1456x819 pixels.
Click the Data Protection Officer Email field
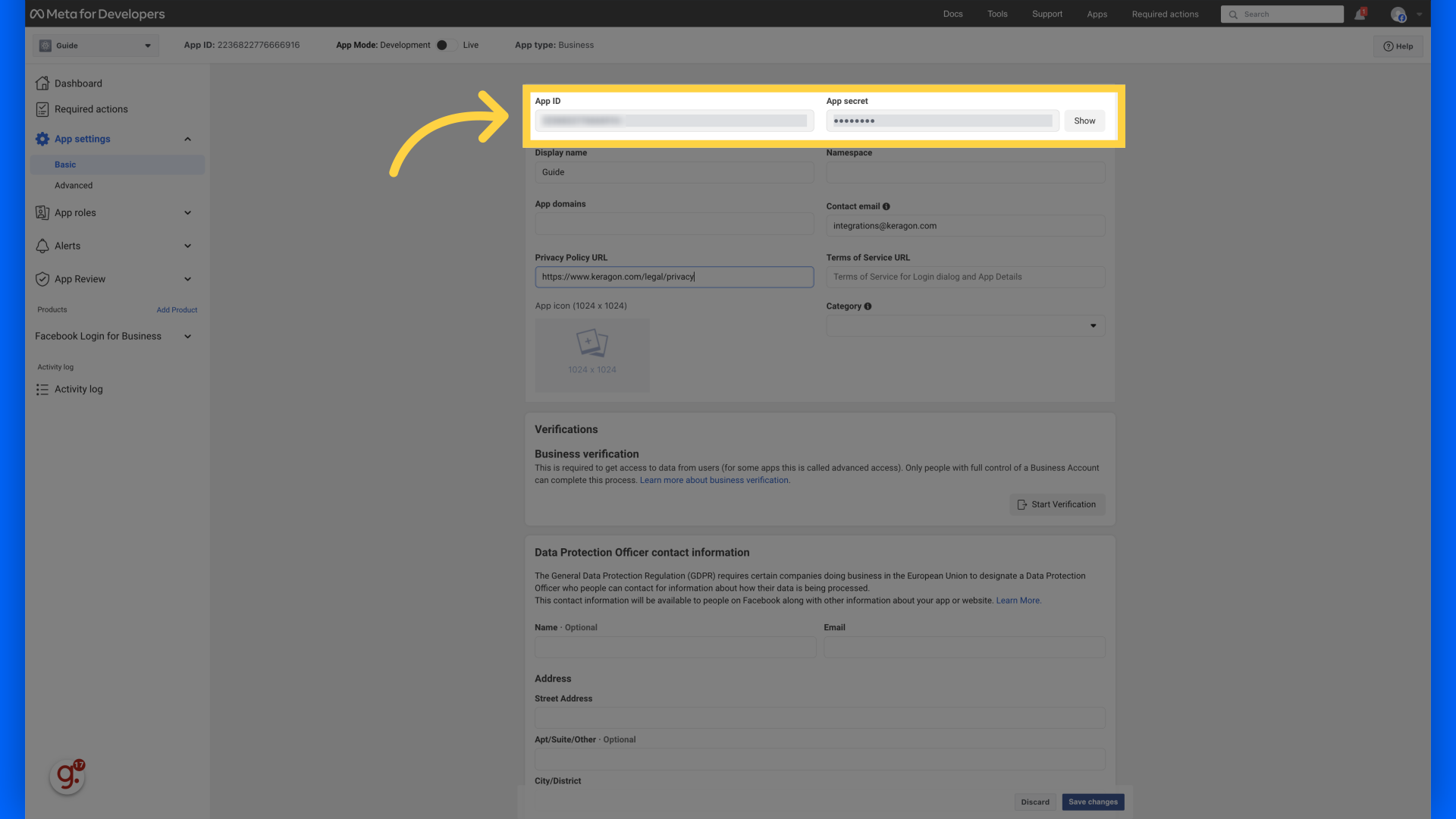(x=965, y=648)
